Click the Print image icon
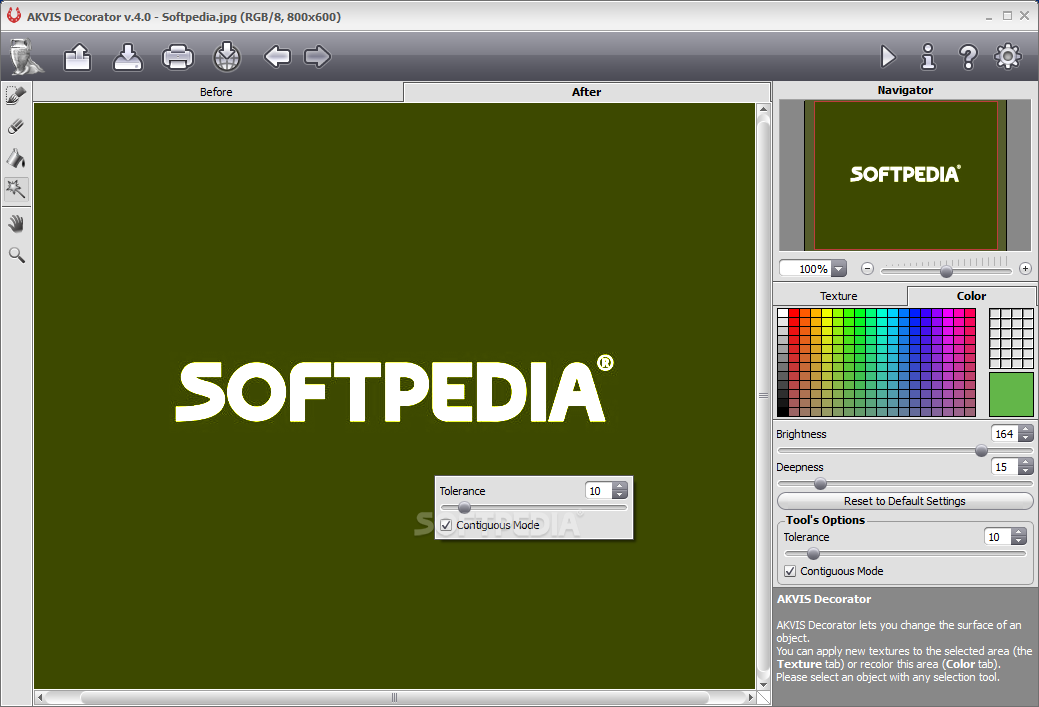The width and height of the screenshot is (1039, 707). click(x=178, y=57)
